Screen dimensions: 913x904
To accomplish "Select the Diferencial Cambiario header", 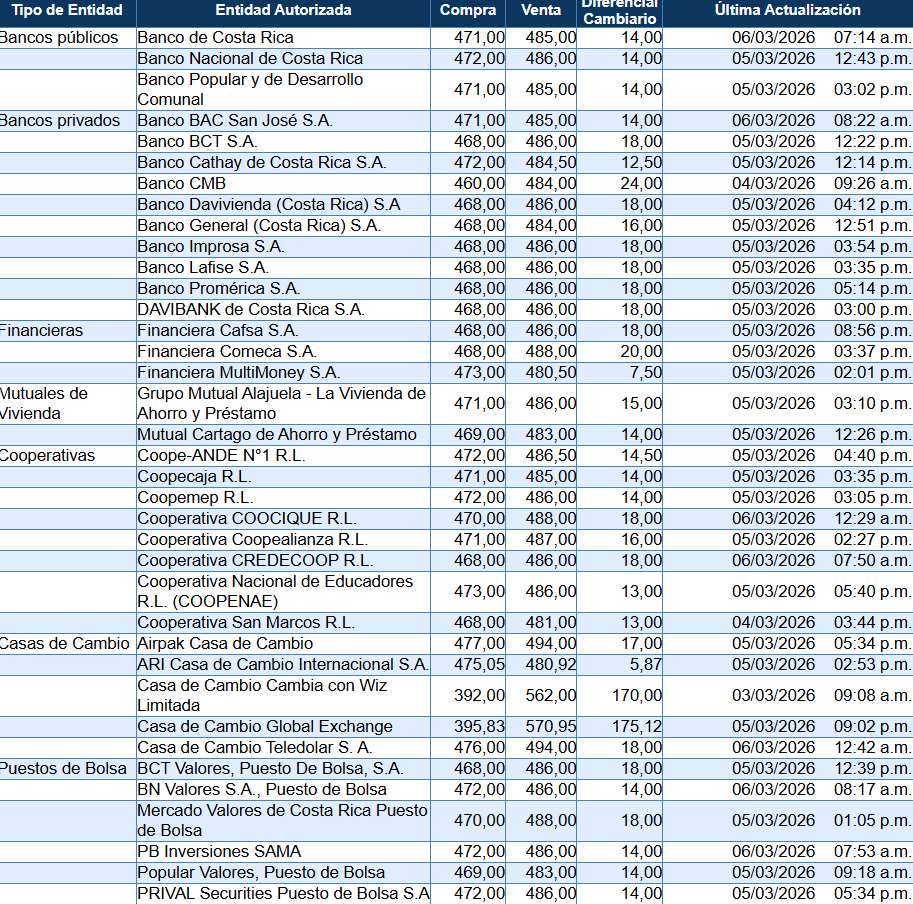I will (620, 12).
